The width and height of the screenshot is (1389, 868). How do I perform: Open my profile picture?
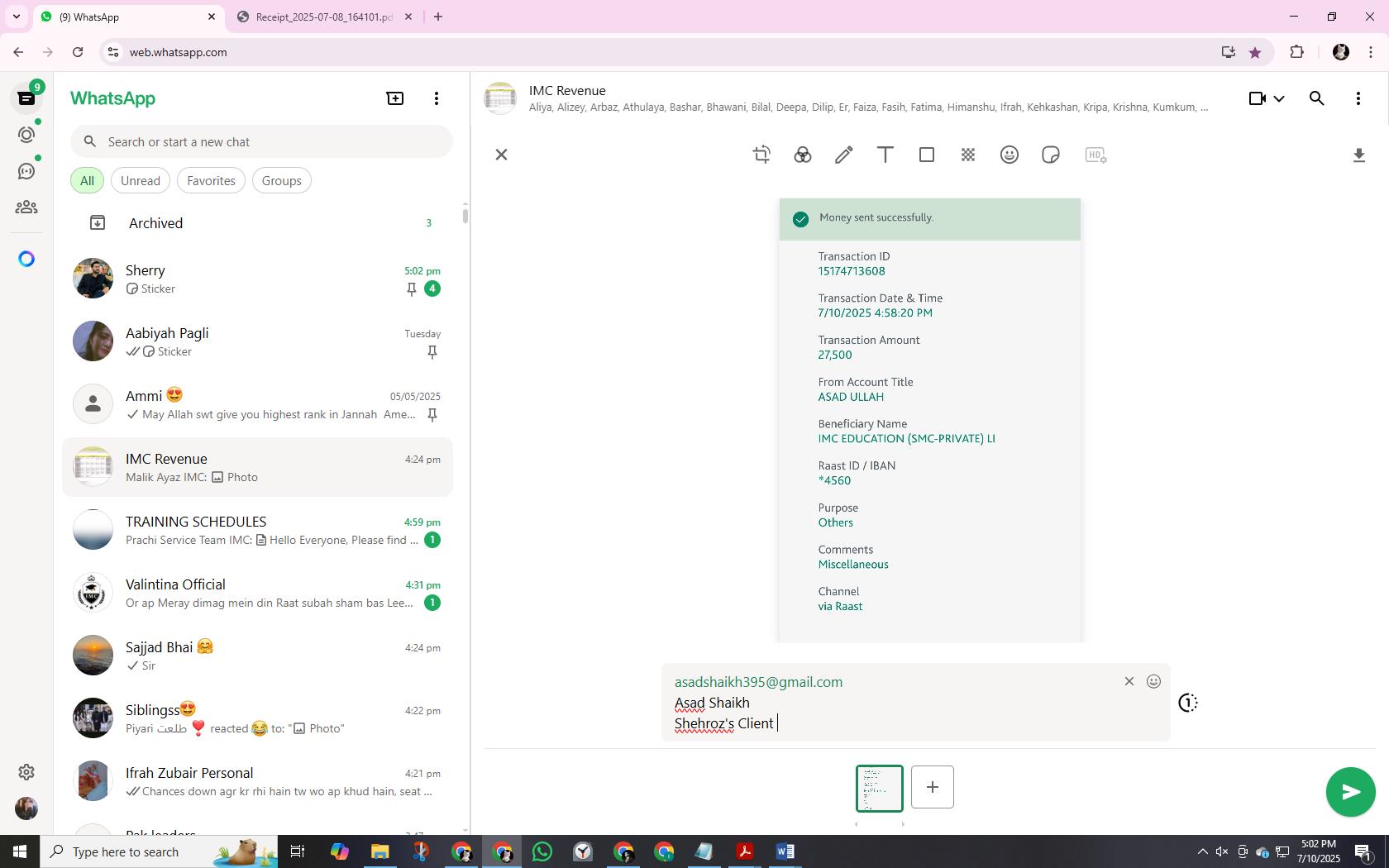tap(26, 808)
